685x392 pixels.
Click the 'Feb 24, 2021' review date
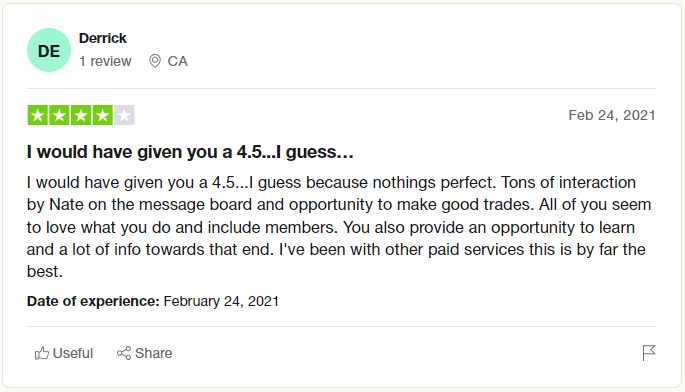[x=612, y=115]
